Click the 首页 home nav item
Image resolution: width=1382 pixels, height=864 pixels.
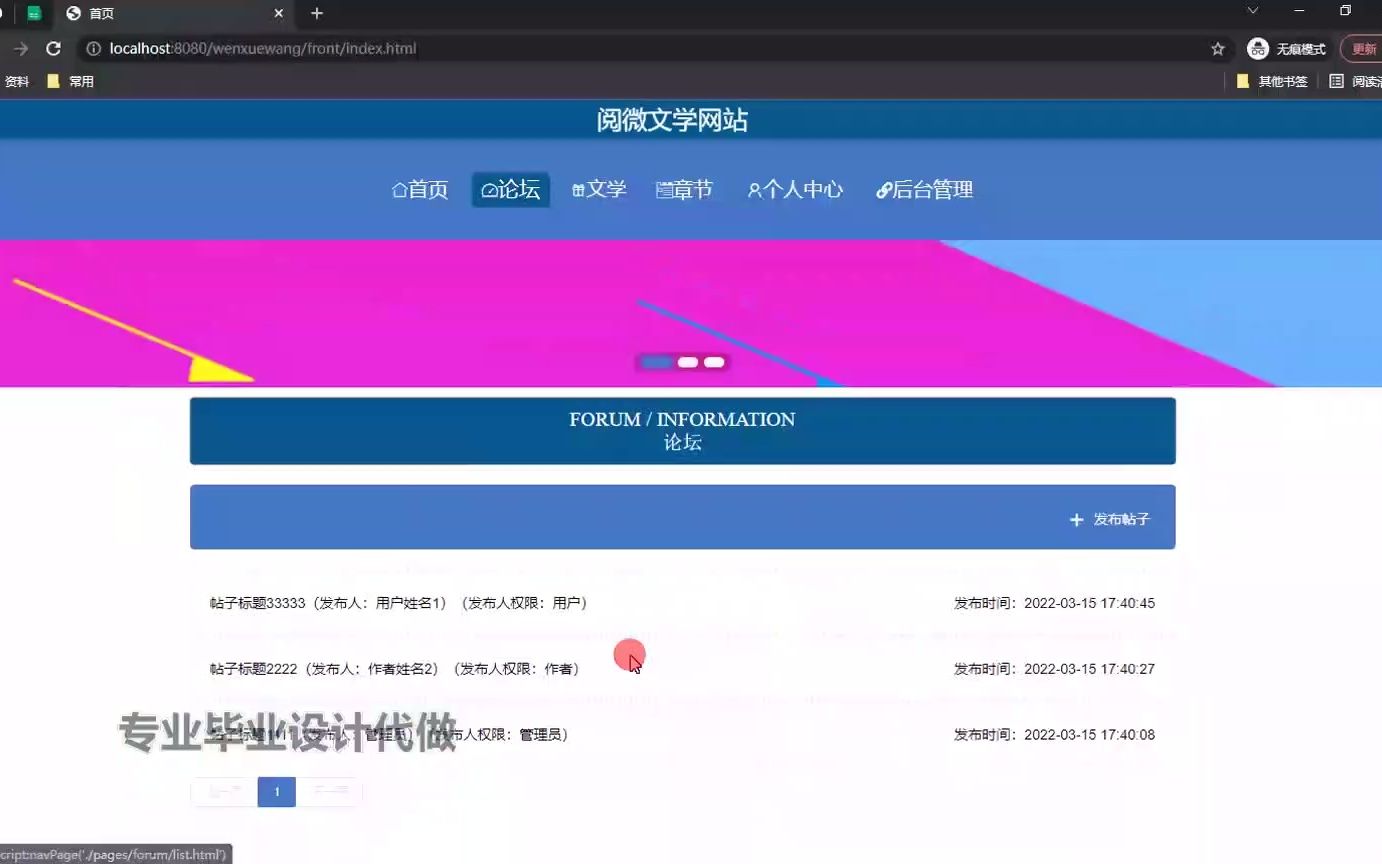click(x=420, y=190)
